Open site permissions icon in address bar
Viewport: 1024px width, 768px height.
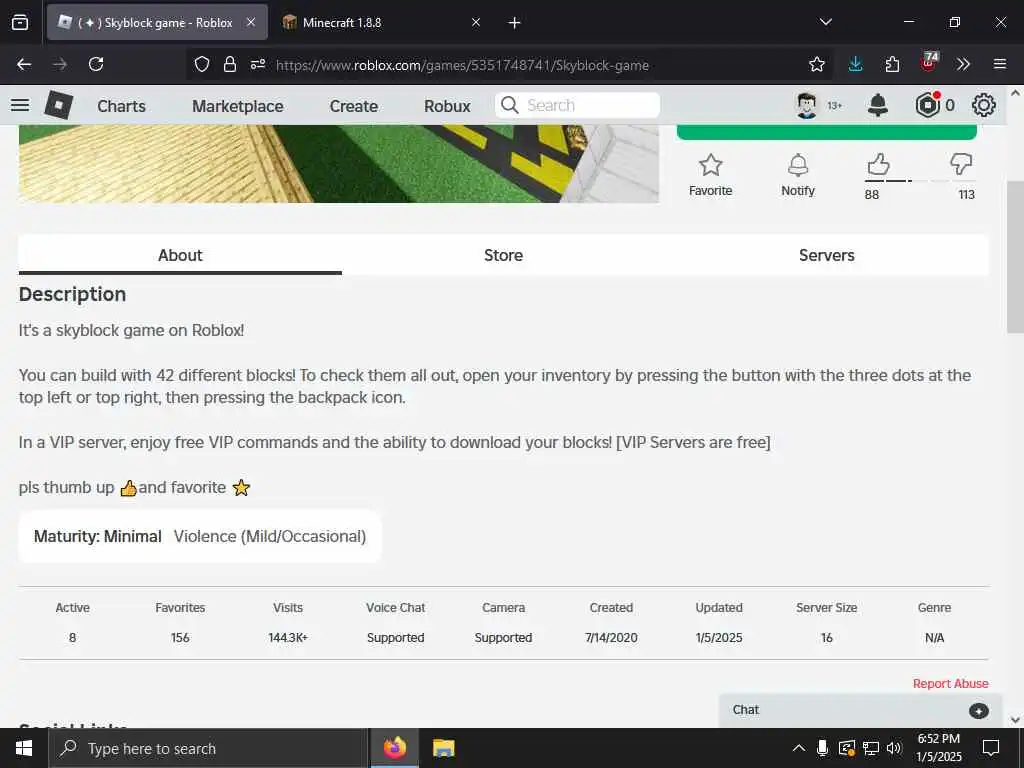pyautogui.click(x=258, y=64)
